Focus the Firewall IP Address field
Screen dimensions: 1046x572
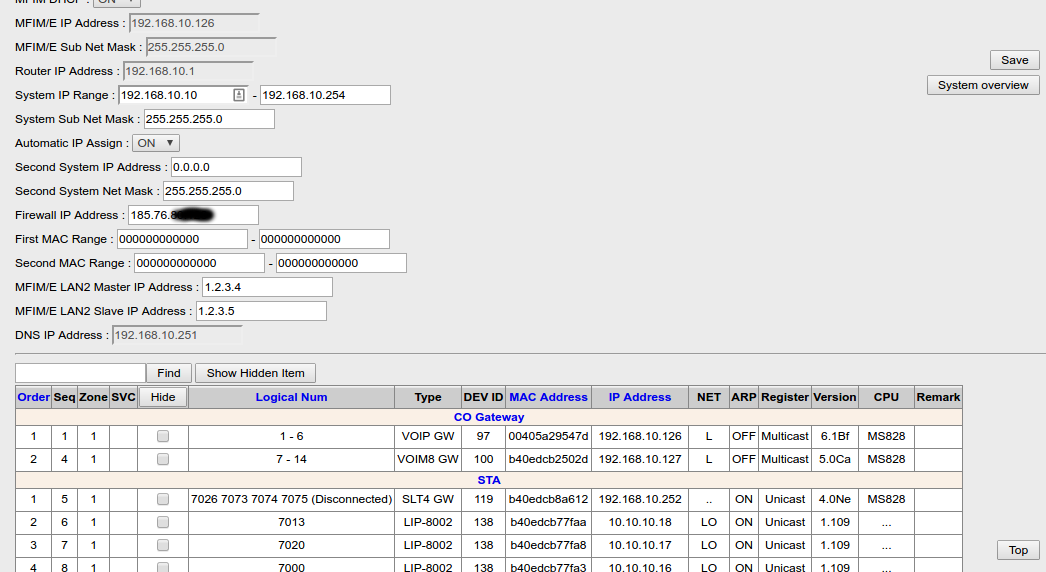pos(193,215)
